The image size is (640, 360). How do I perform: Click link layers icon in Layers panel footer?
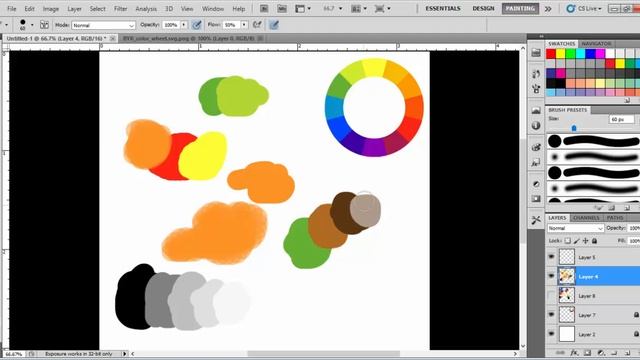[560, 353]
